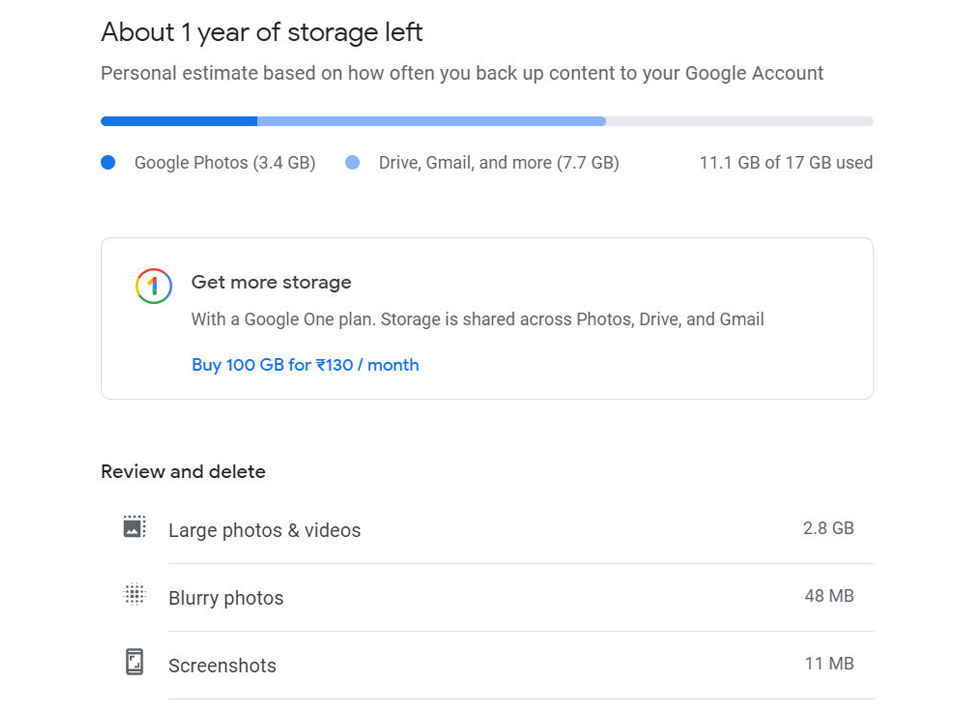Click the light blue Drive, Gmail legend dot
The width and height of the screenshot is (960, 720).
click(353, 162)
